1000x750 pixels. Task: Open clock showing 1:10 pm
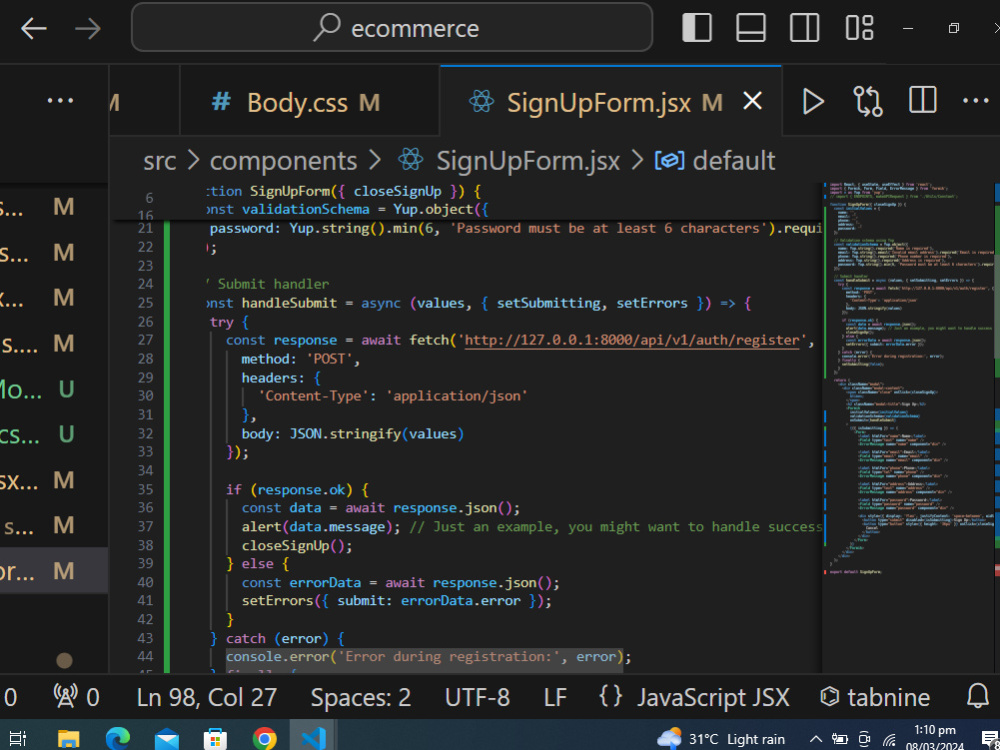(x=934, y=737)
